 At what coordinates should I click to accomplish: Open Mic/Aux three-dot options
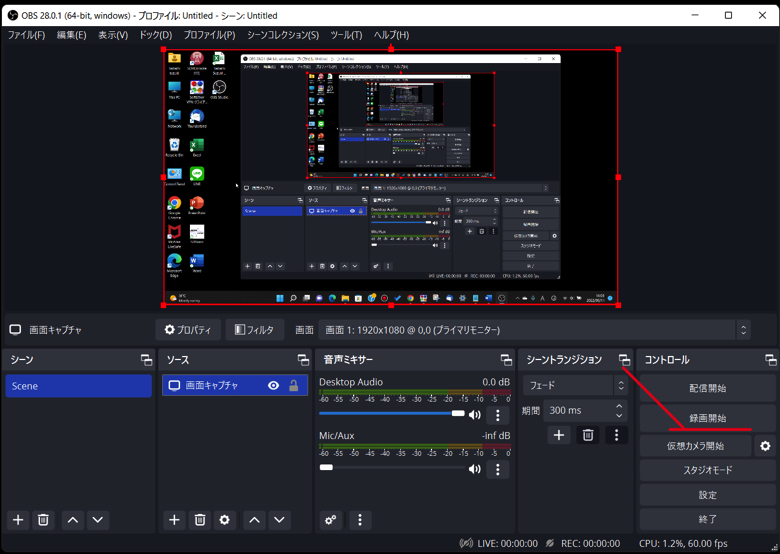pos(497,469)
